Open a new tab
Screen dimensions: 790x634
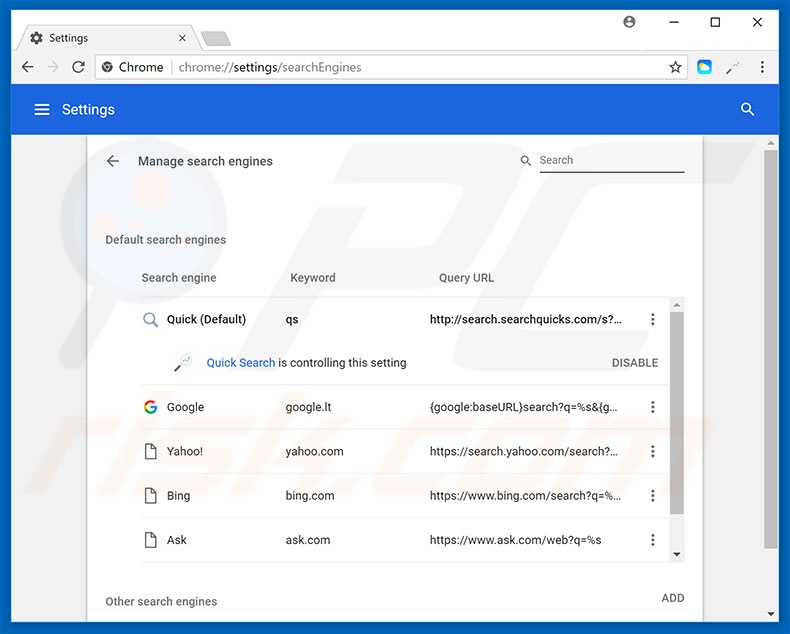[x=216, y=38]
